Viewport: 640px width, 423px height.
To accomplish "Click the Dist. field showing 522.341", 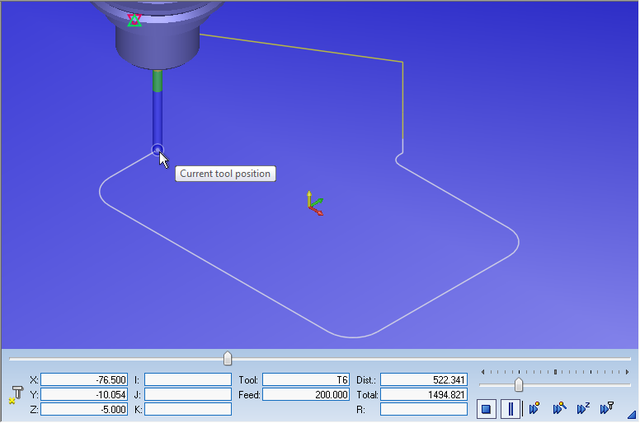I will 424,380.
